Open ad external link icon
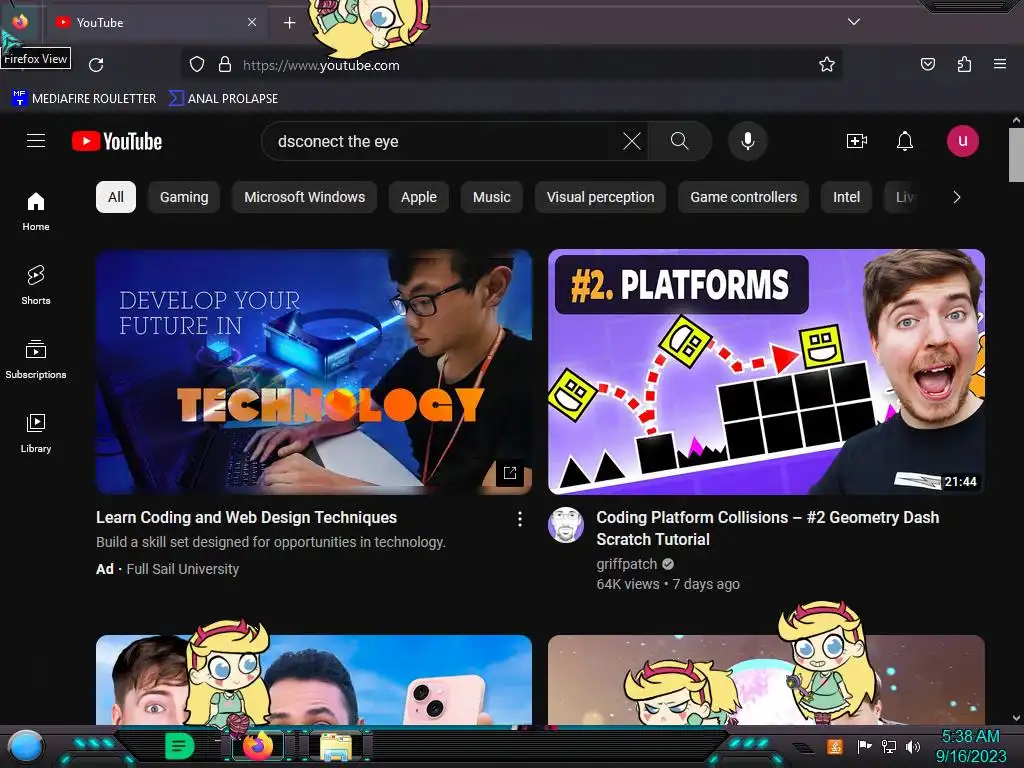The height and width of the screenshot is (768, 1024). [x=510, y=473]
